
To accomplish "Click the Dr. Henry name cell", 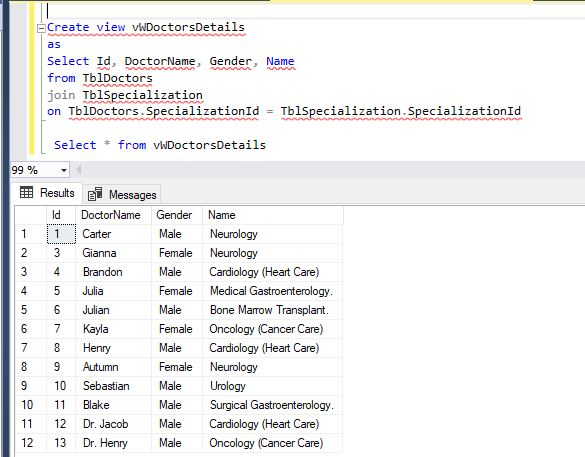I will (x=113, y=443).
